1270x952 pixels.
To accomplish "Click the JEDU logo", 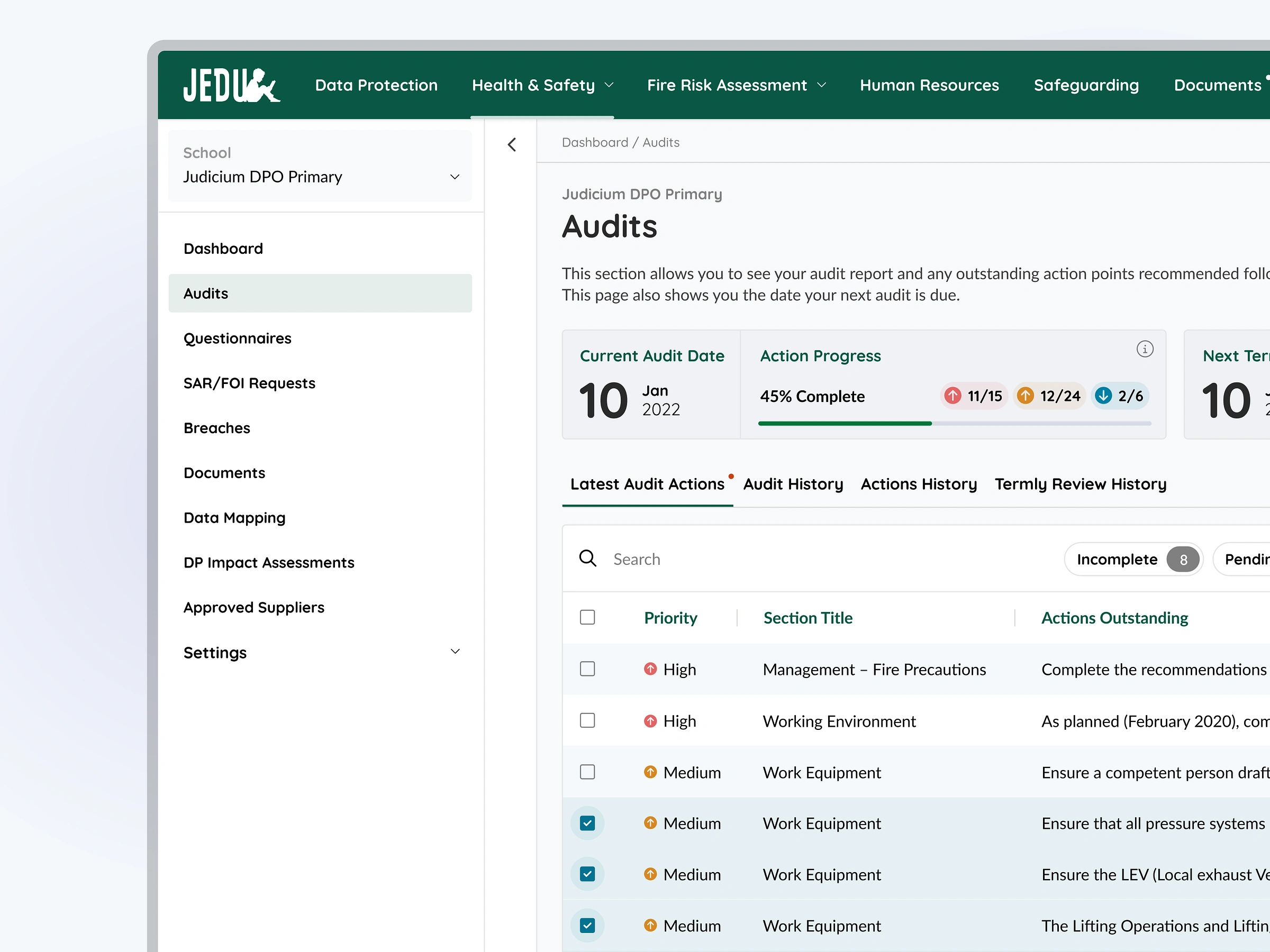I will (x=231, y=85).
